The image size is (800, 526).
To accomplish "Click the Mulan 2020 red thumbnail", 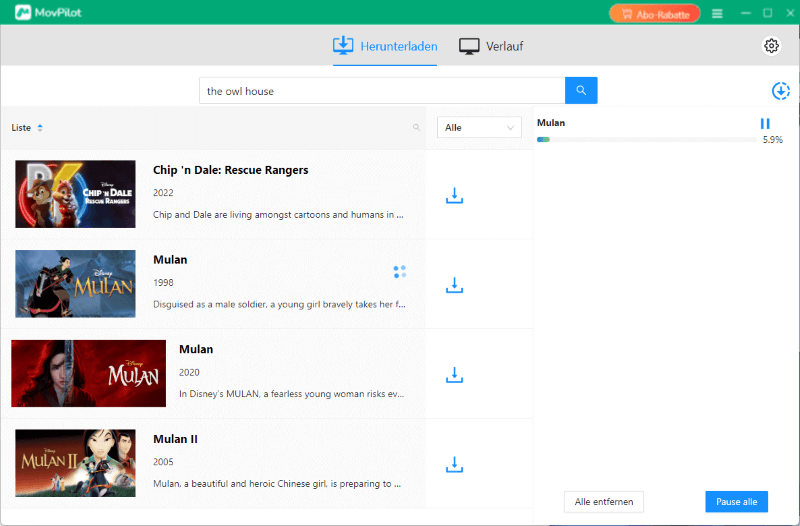I will [x=89, y=373].
